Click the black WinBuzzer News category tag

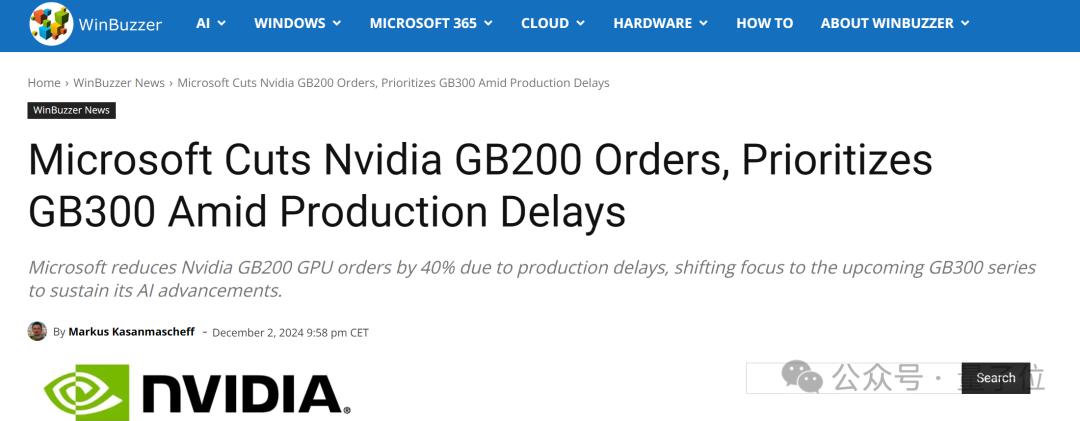click(72, 110)
